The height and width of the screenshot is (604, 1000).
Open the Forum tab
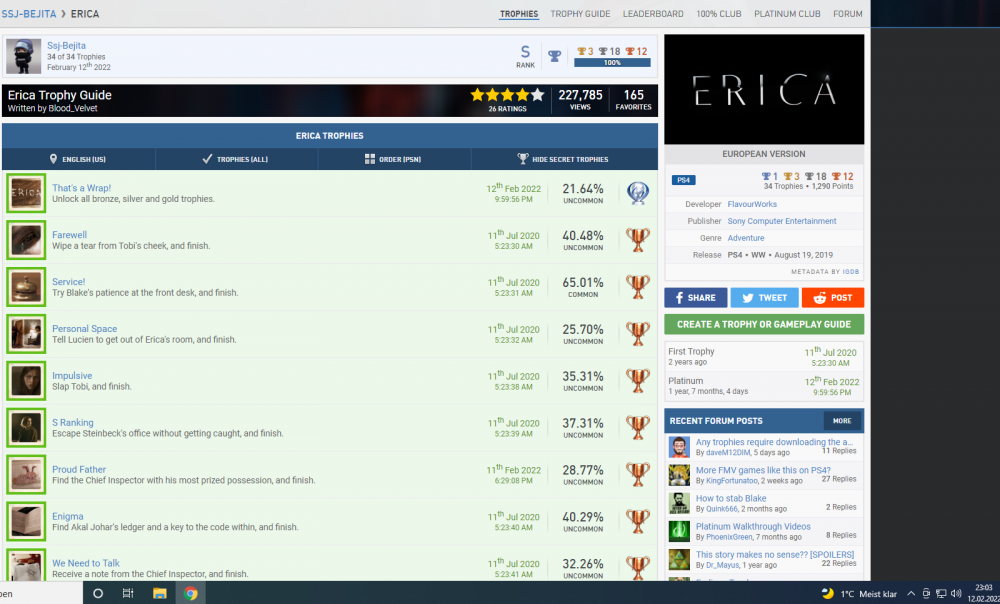pyautogui.click(x=847, y=14)
